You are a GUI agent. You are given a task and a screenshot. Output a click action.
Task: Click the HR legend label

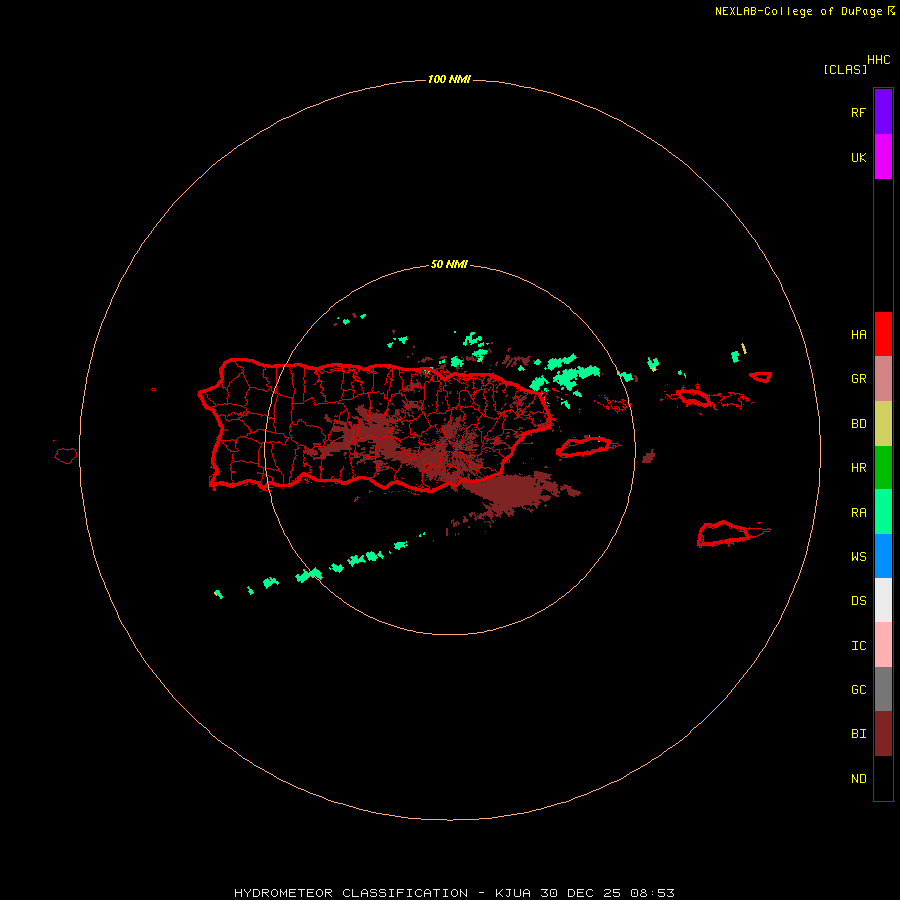pyautogui.click(x=858, y=468)
